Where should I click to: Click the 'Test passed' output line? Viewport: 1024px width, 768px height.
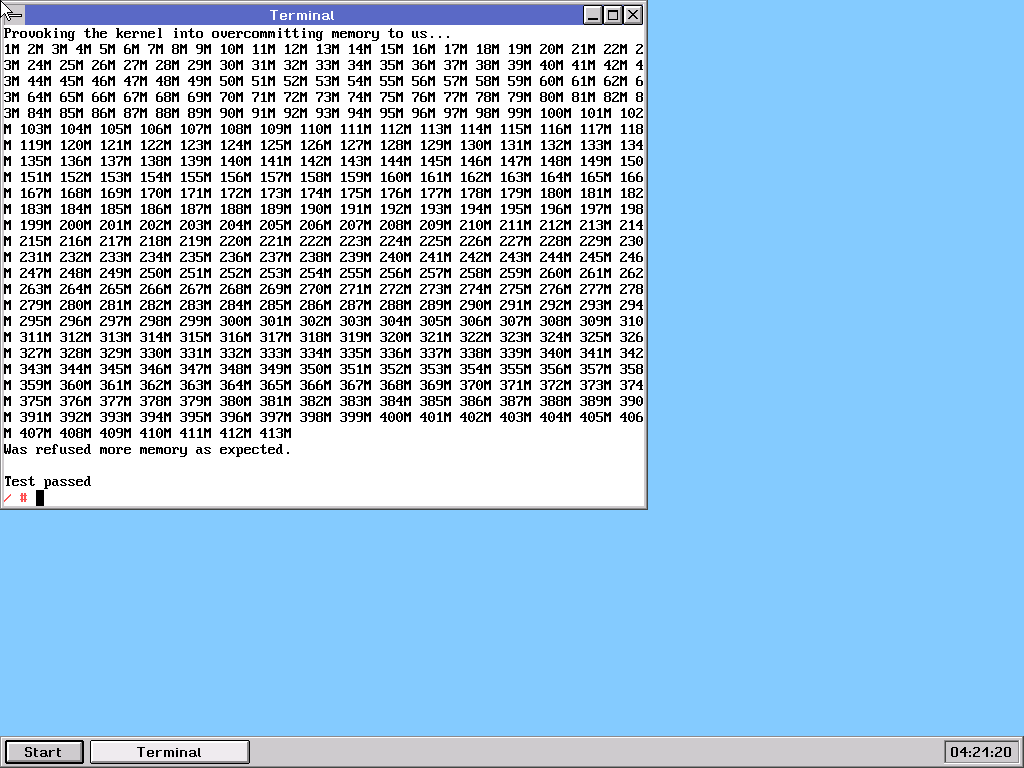click(47, 482)
